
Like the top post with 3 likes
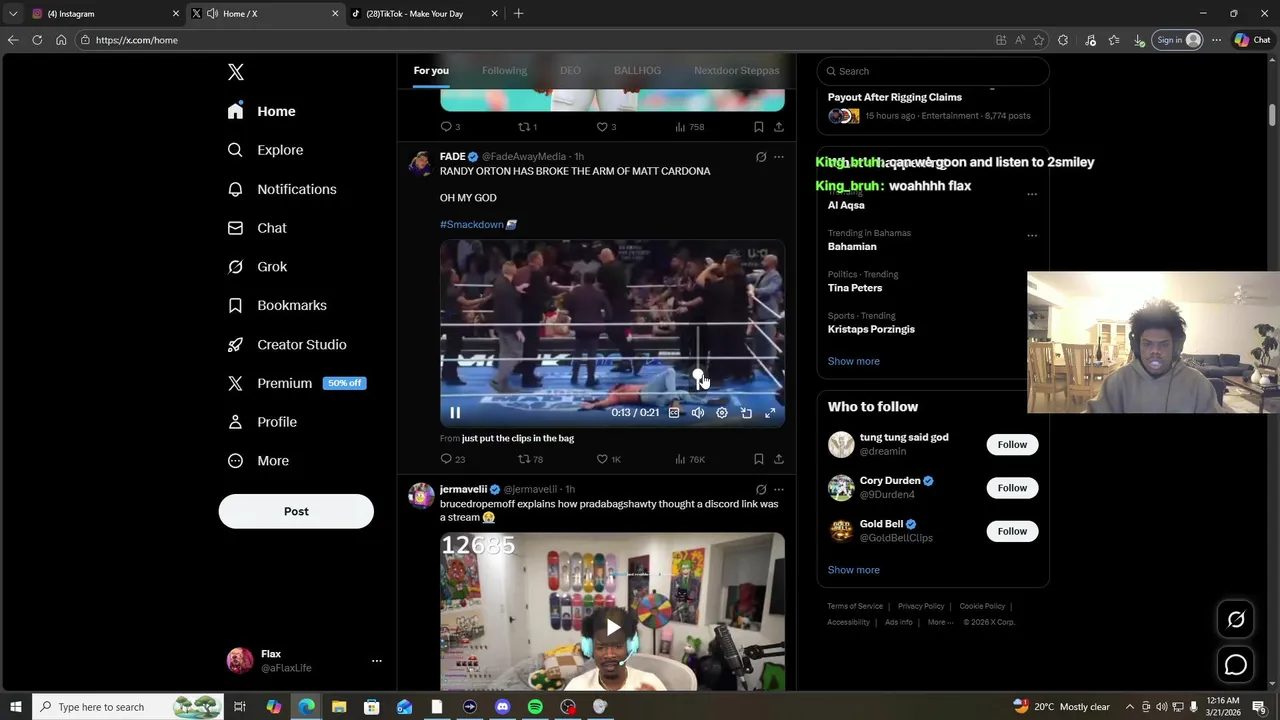[x=606, y=127]
